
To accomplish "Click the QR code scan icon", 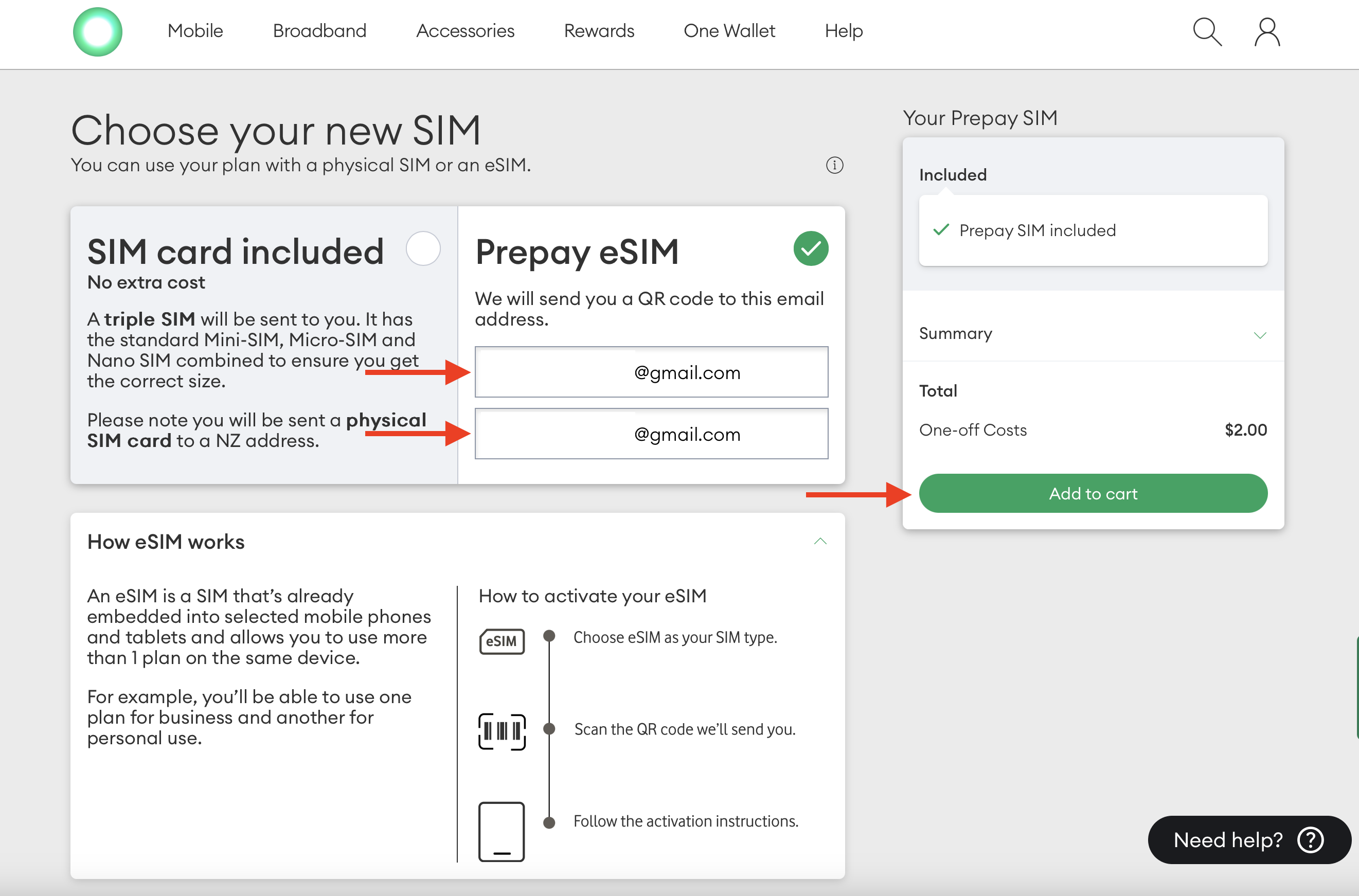I will click(x=501, y=731).
